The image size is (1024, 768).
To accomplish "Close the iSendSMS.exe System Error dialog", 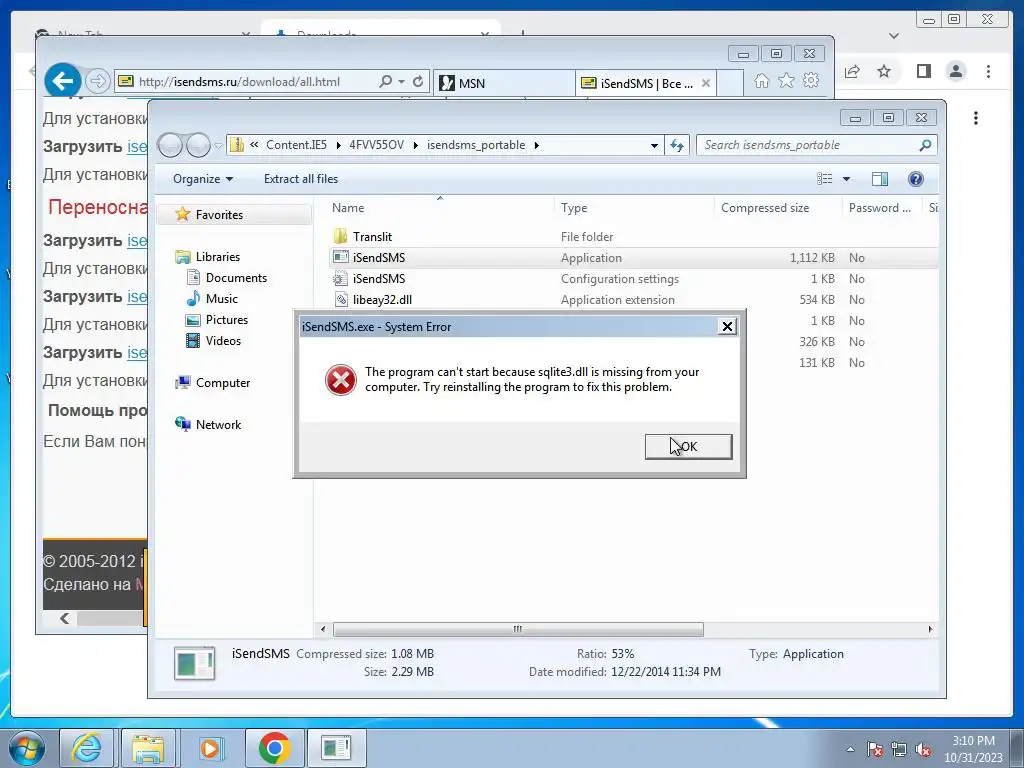I will tap(727, 327).
